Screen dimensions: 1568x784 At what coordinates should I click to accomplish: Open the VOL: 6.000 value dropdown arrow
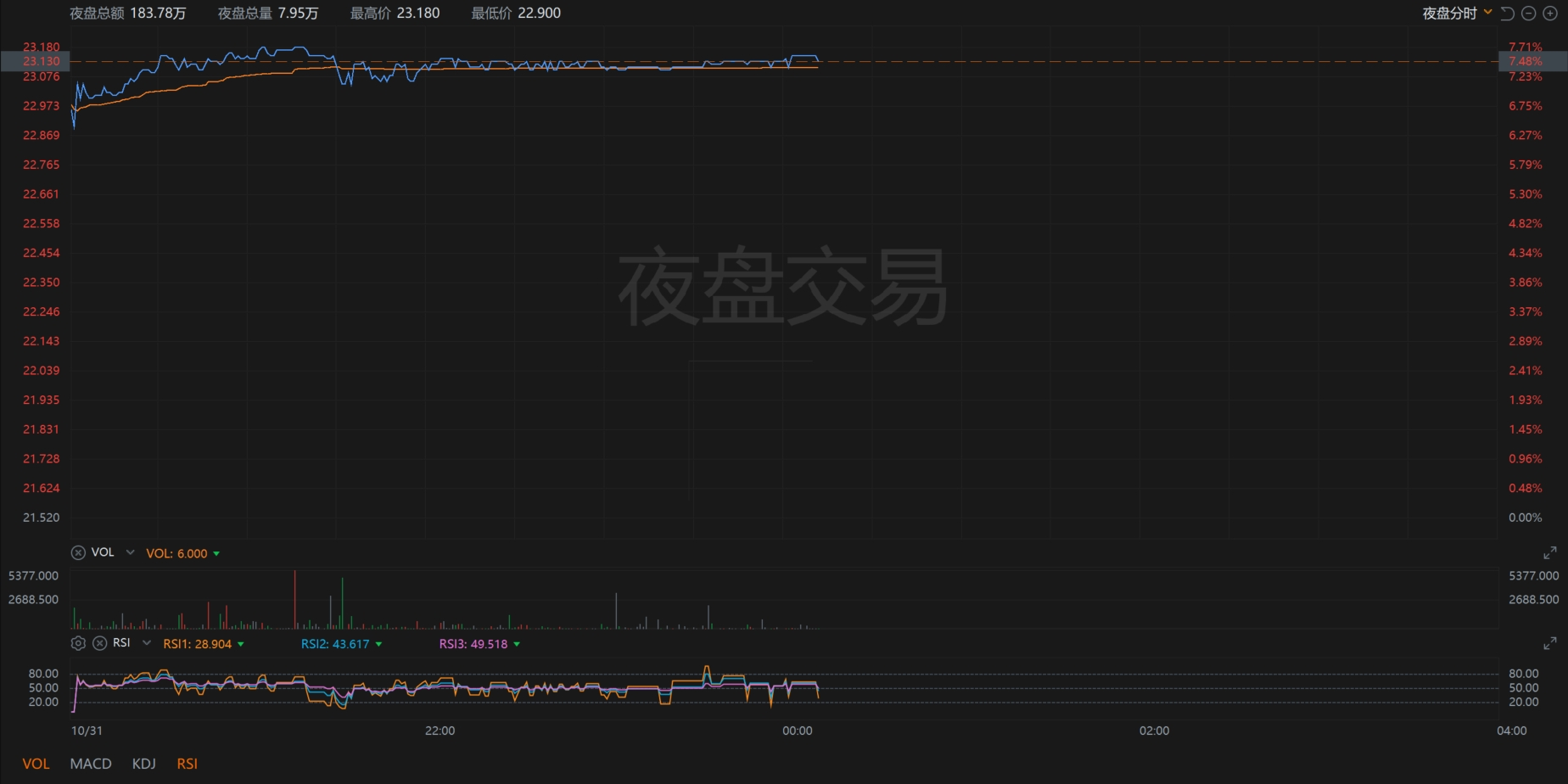click(216, 553)
